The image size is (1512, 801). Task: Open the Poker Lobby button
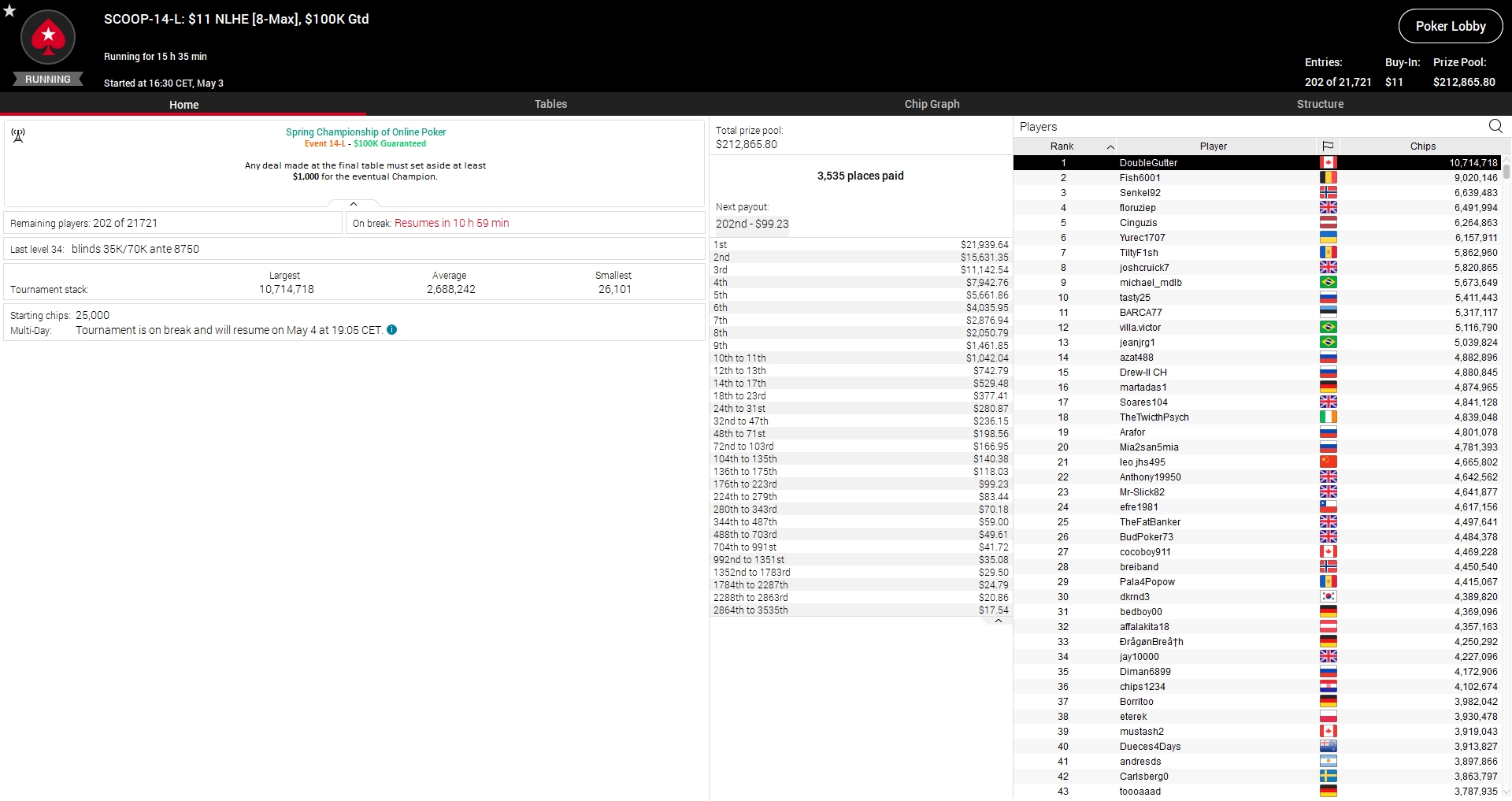tap(1451, 26)
